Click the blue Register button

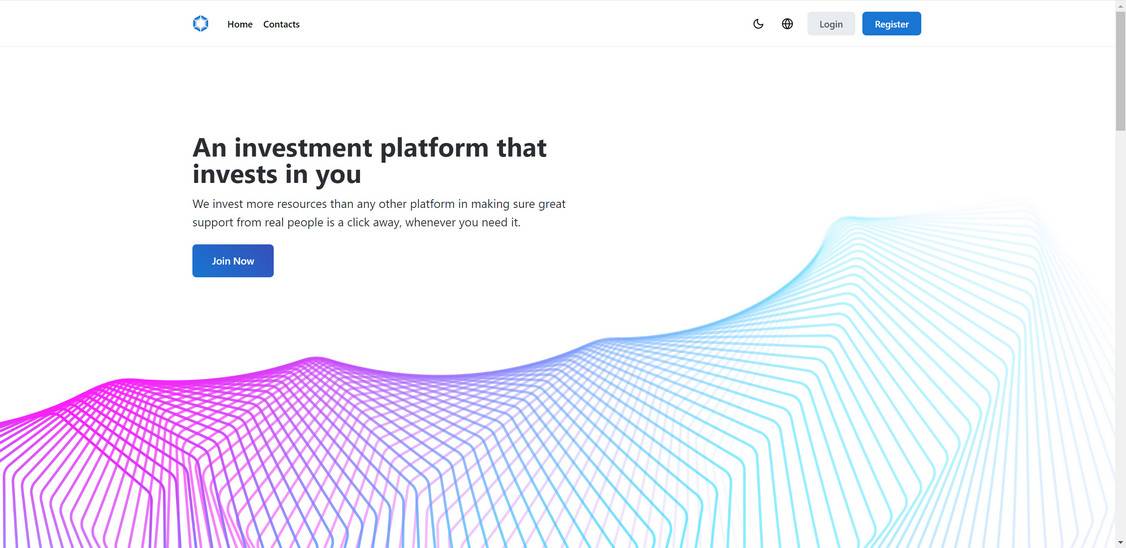pyautogui.click(x=891, y=24)
